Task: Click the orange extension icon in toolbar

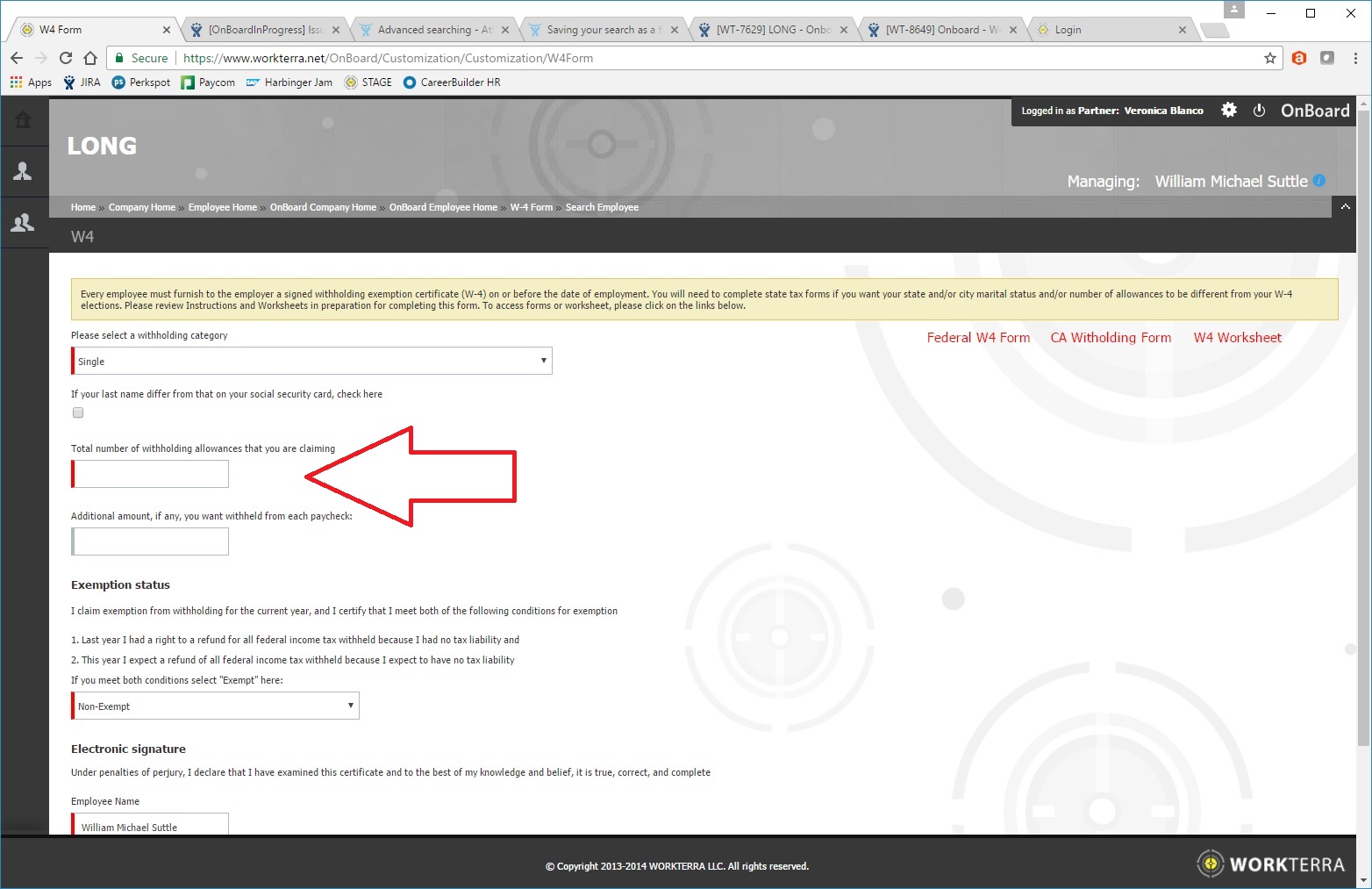Action: pos(1299,58)
